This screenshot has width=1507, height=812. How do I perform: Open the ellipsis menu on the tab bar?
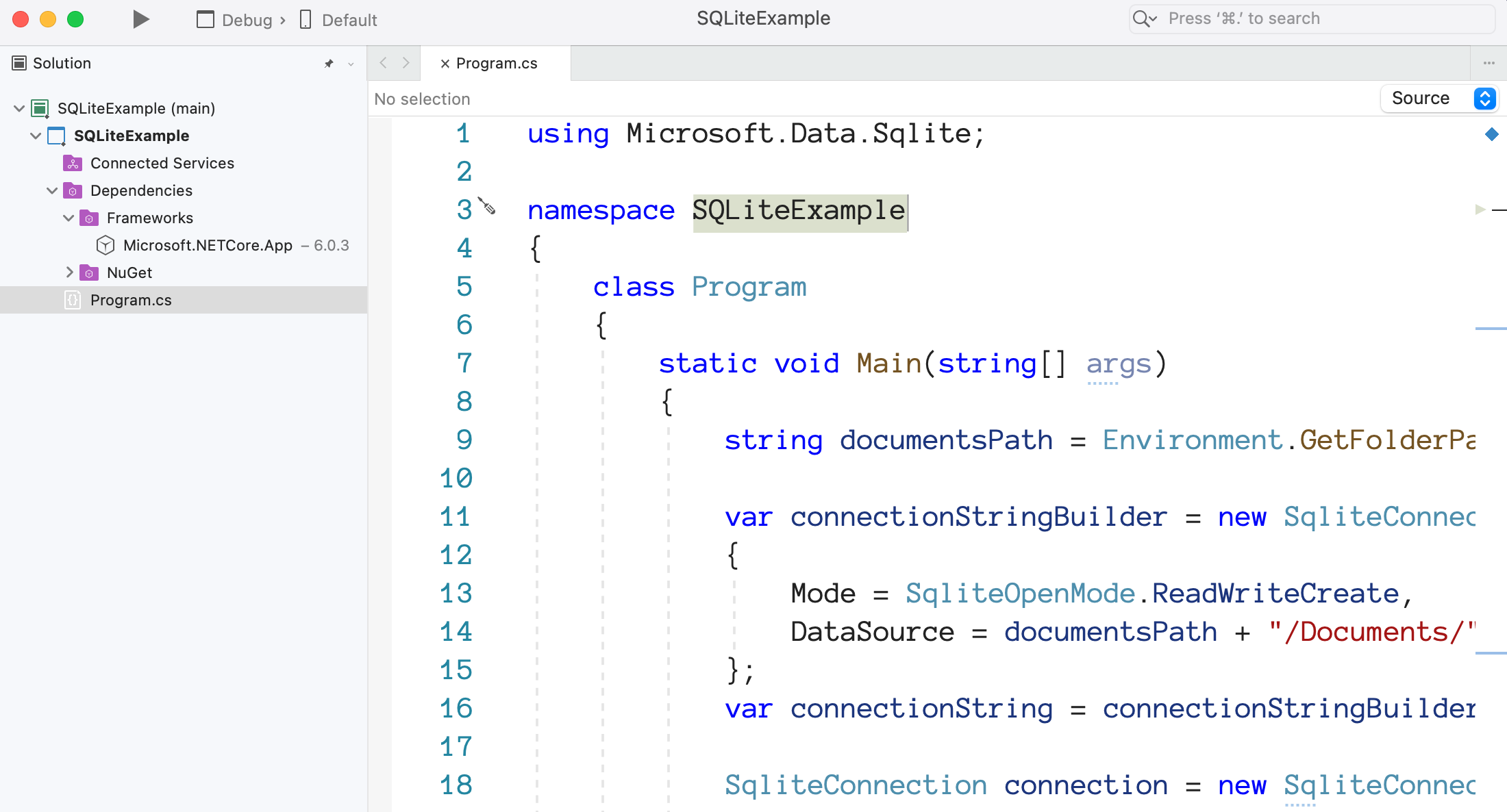click(x=1489, y=62)
